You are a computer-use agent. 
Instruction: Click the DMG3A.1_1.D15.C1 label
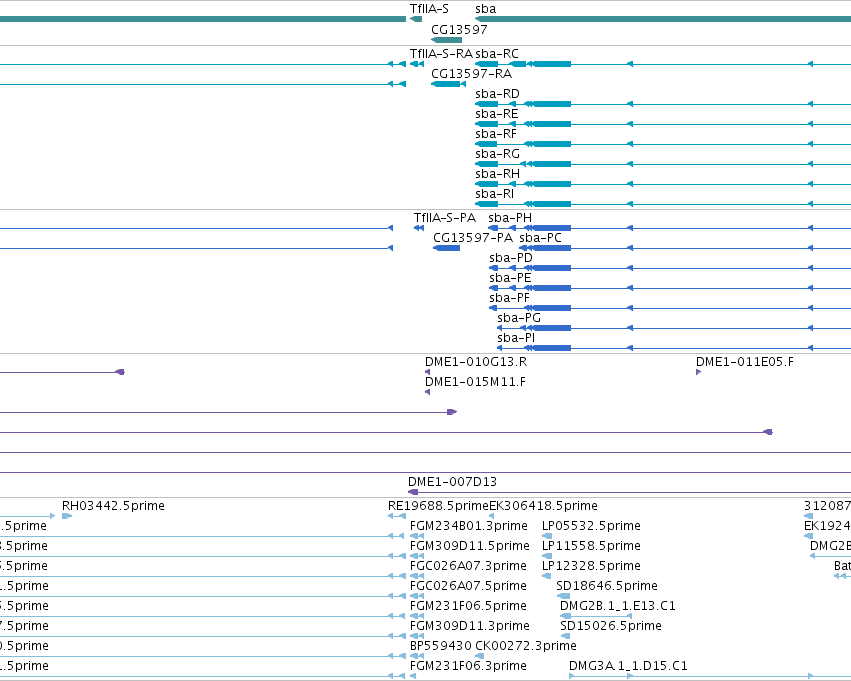click(628, 666)
